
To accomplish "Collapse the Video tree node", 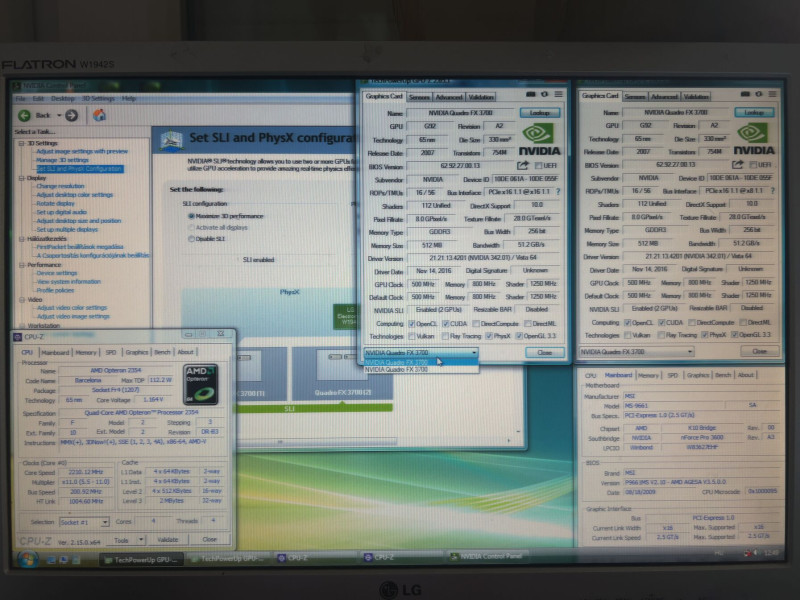I will coord(21,299).
